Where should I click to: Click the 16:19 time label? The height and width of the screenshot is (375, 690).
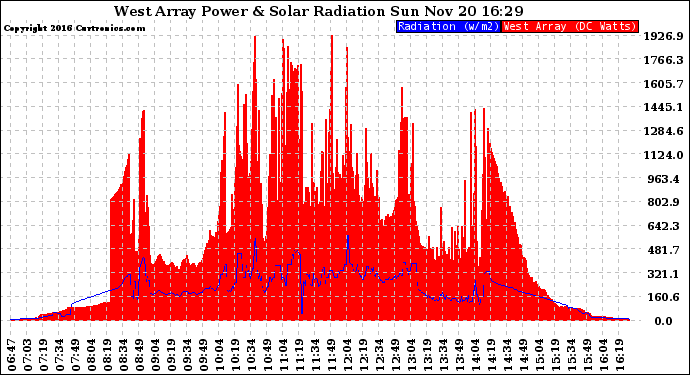619,355
